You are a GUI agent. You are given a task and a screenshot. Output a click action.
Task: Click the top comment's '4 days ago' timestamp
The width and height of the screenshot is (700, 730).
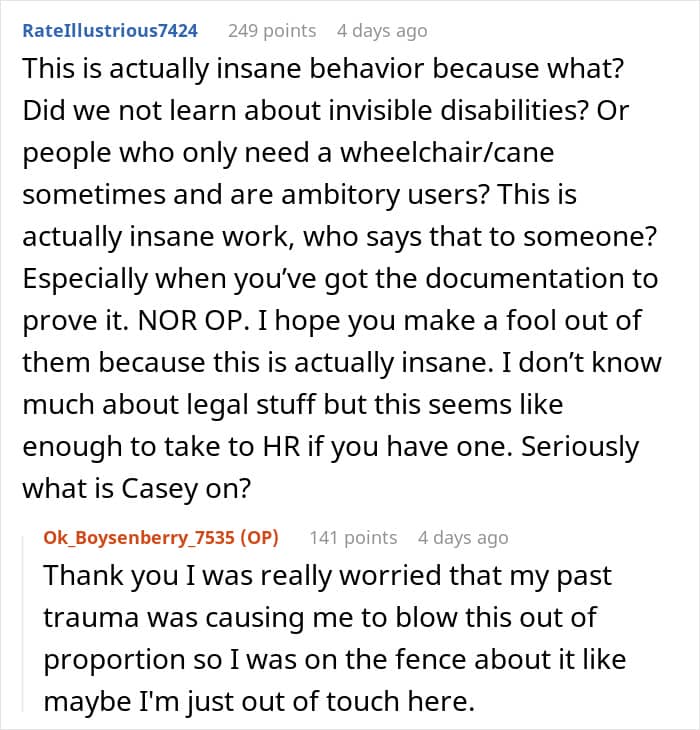pyautogui.click(x=382, y=31)
